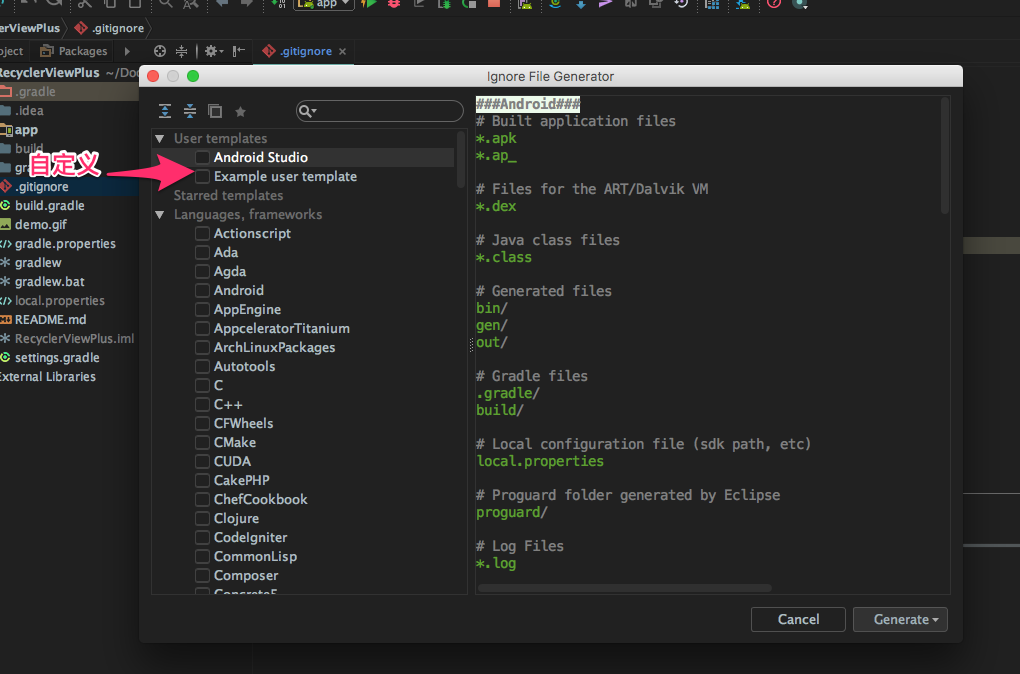
Task: Click Generate to create the ignore file
Action: (x=893, y=619)
